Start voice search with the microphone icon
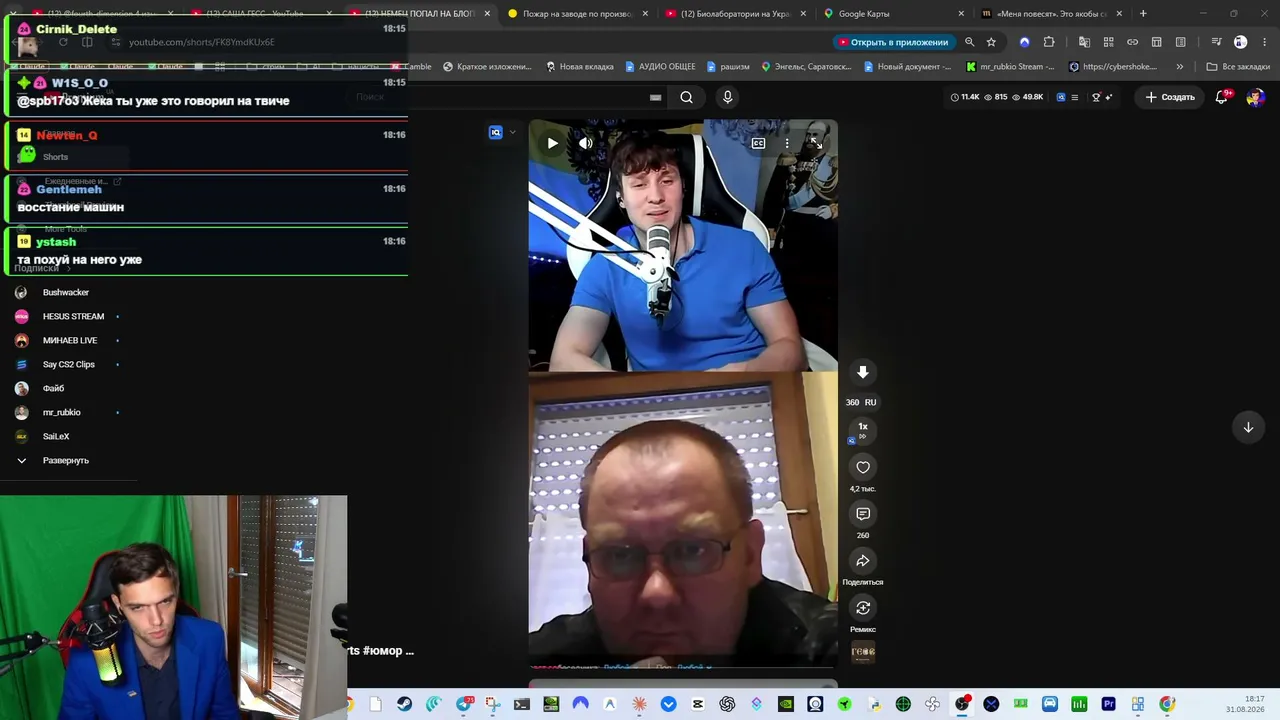 coord(727,97)
